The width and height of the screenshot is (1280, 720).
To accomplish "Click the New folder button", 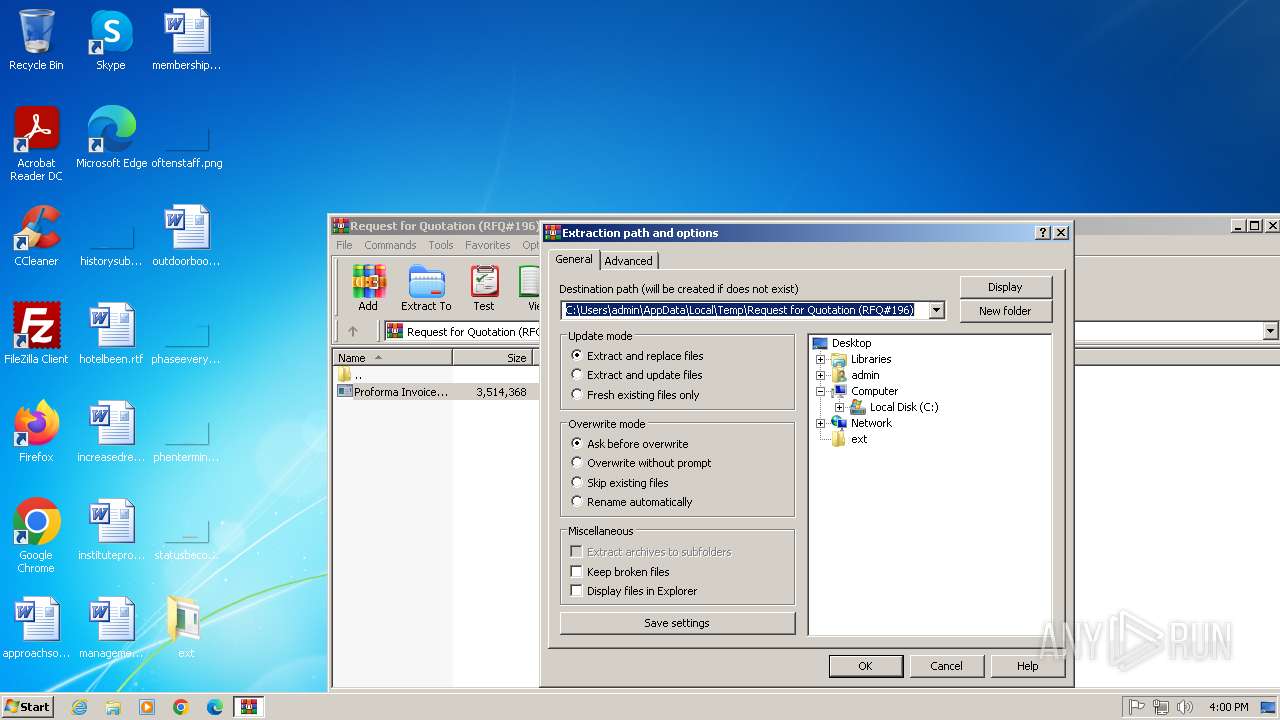I will tap(1005, 311).
